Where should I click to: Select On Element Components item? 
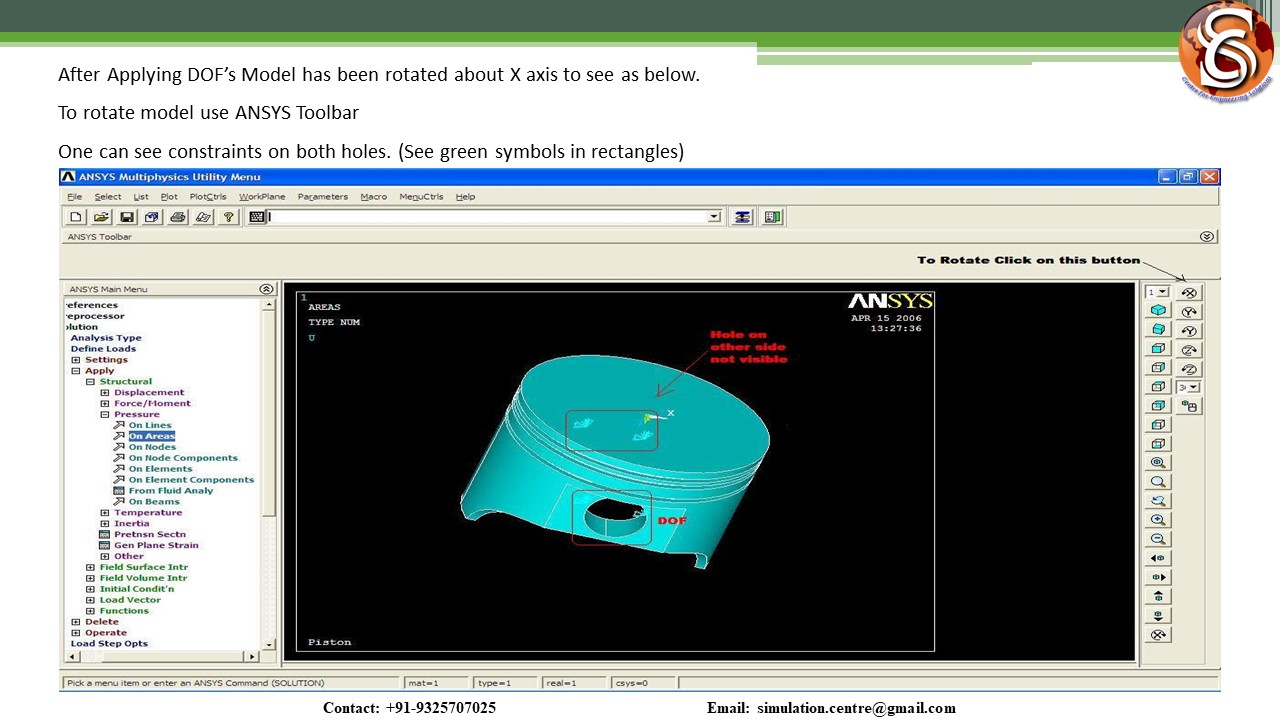coord(191,480)
